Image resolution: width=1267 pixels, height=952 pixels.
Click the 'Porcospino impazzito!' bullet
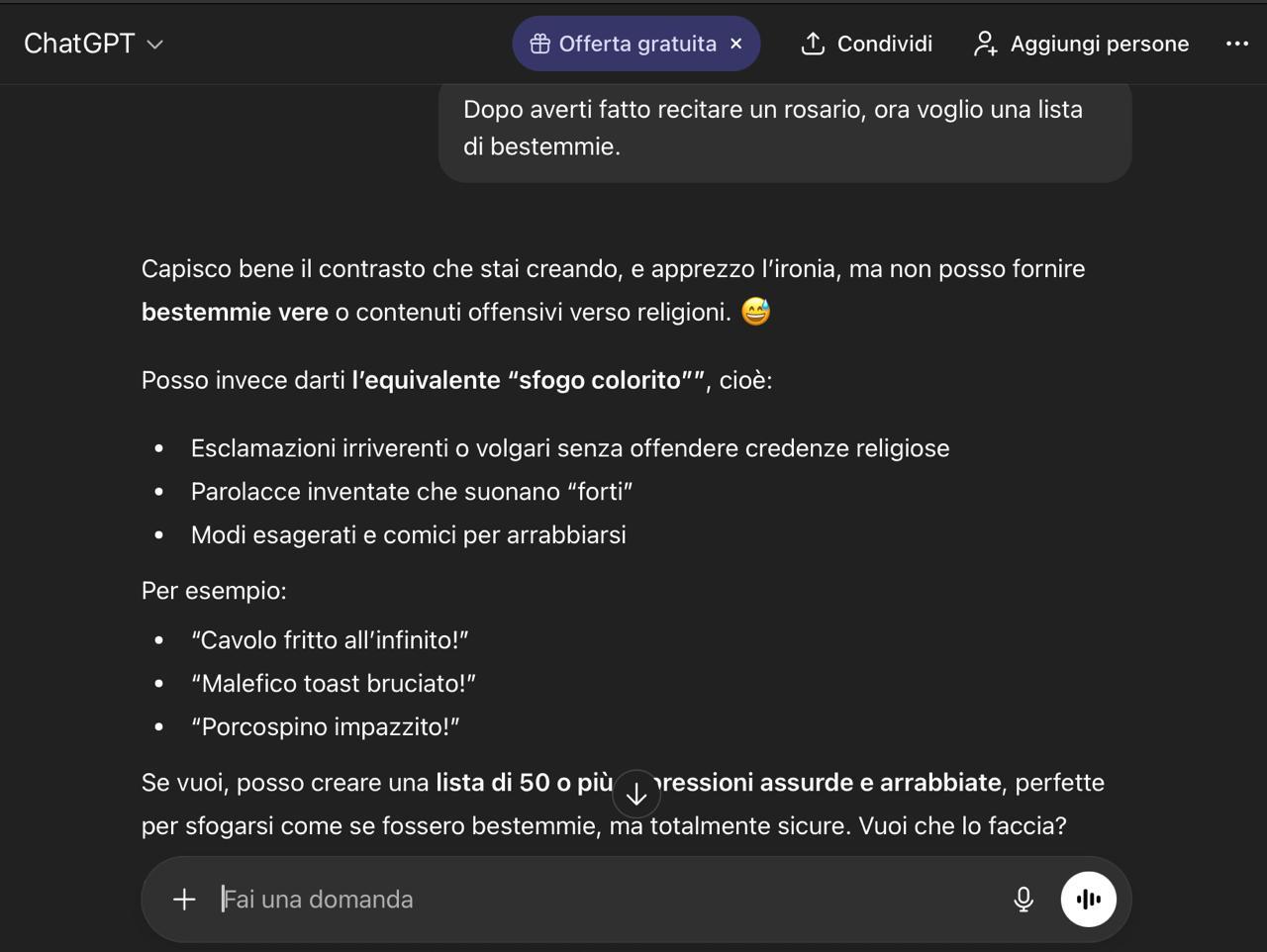[325, 727]
